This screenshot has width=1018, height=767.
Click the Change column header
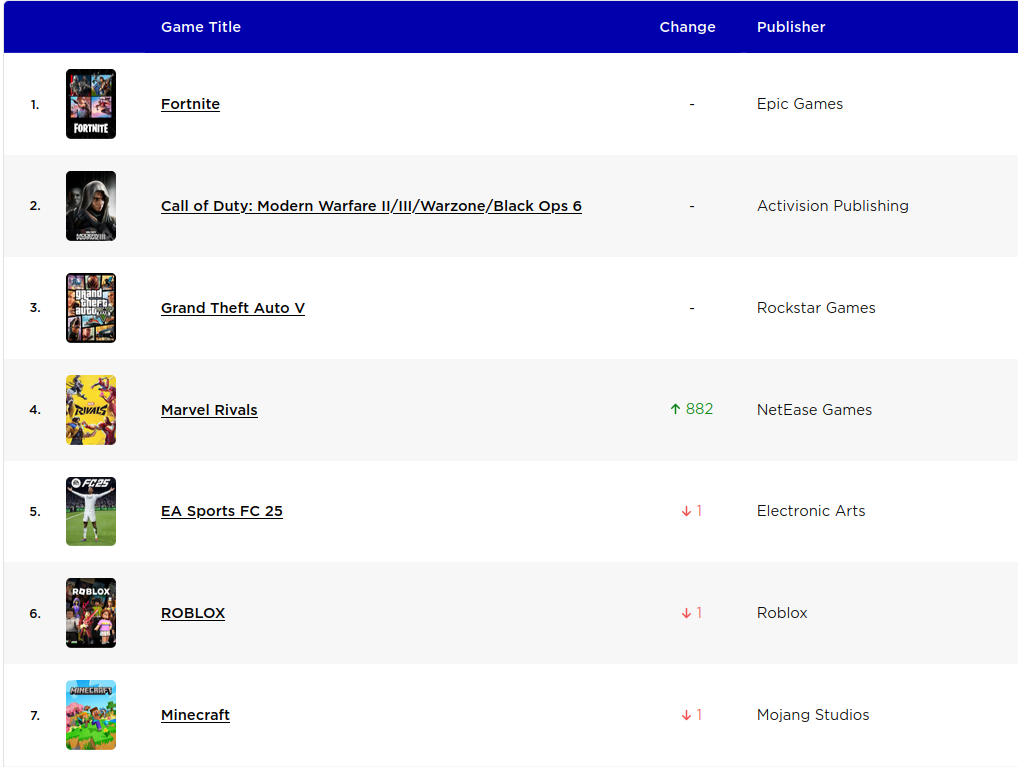pos(687,27)
